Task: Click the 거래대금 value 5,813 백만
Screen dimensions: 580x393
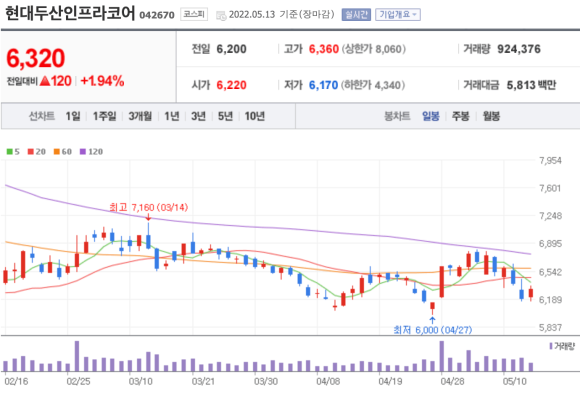Action: (x=531, y=85)
